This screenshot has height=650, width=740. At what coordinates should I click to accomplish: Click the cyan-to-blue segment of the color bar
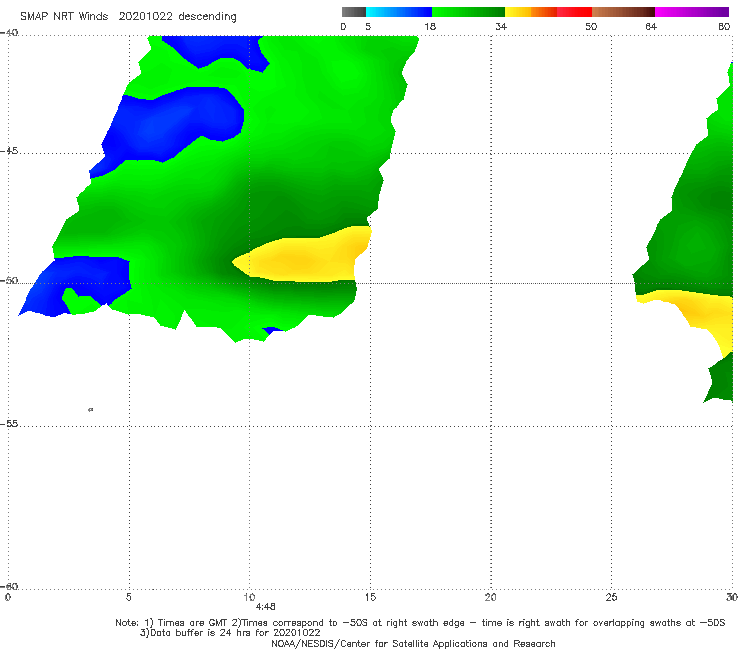click(399, 12)
